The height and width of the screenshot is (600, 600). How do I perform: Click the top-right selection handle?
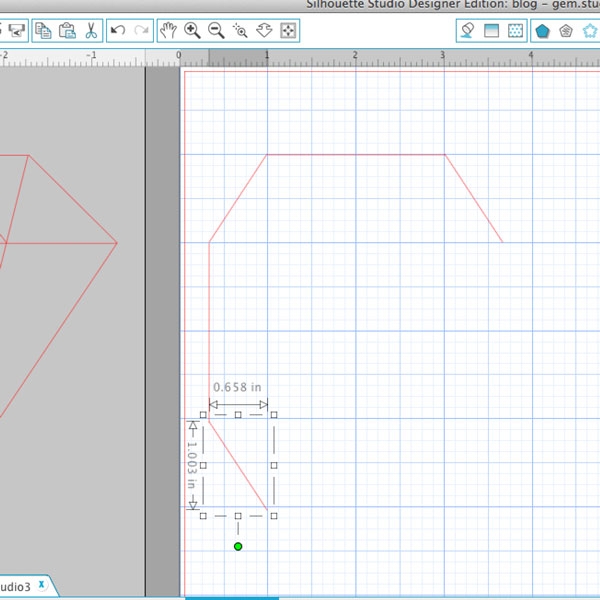click(x=273, y=414)
